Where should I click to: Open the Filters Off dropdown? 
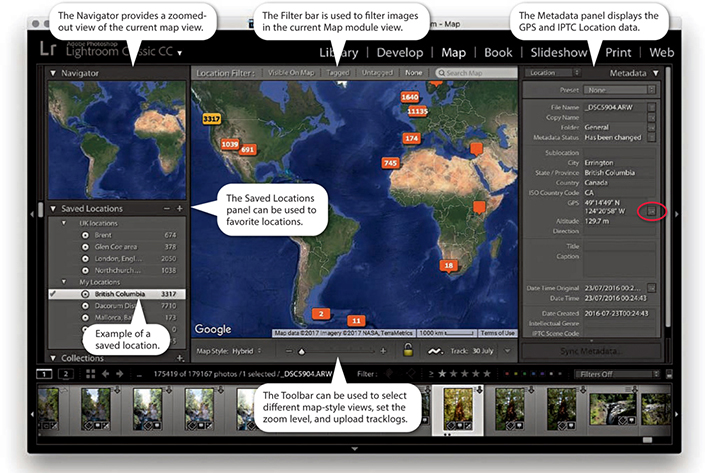coord(617,374)
